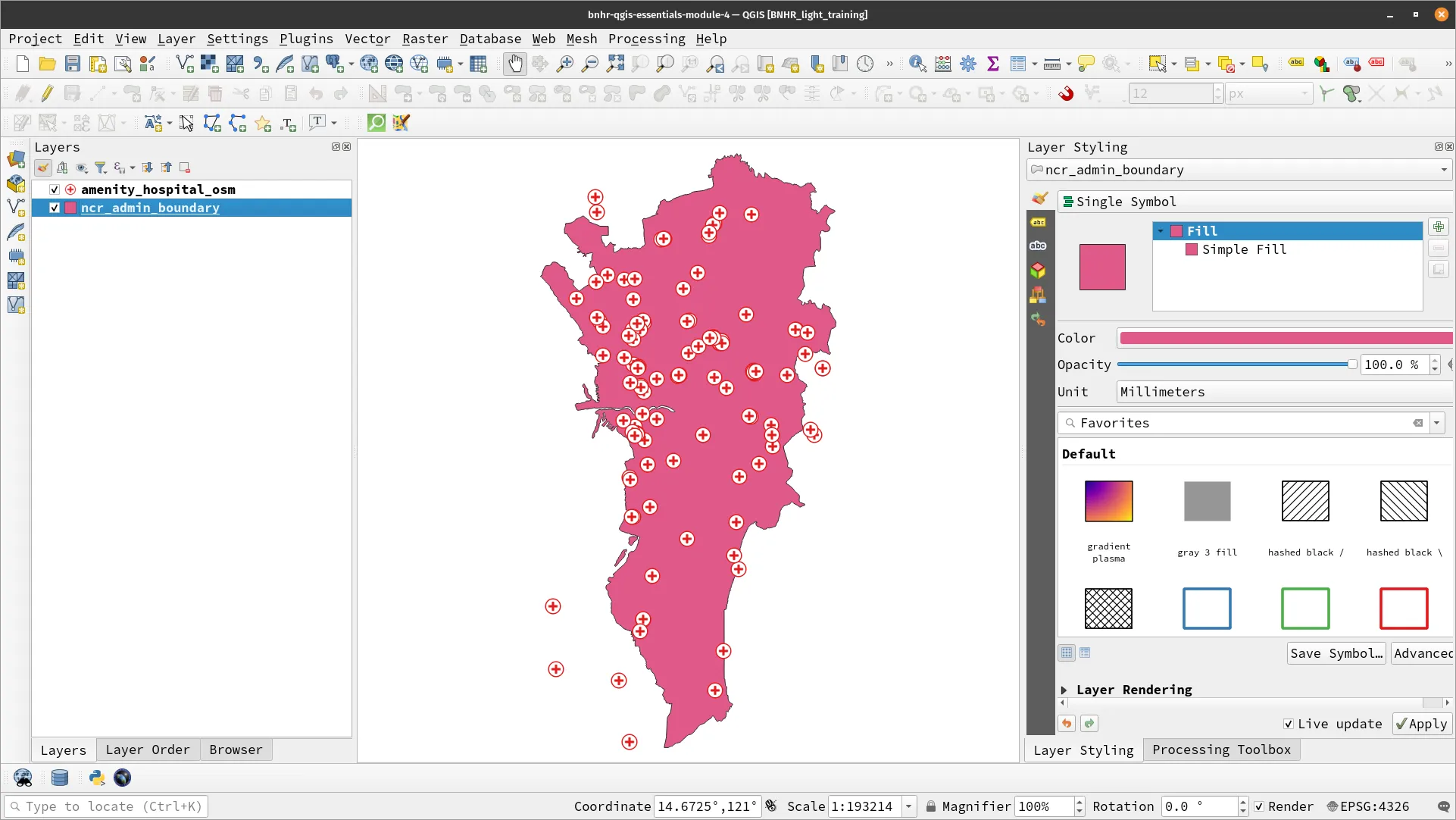Open the 3D View styling tab
Image resolution: width=1456 pixels, height=820 pixels.
[1038, 270]
